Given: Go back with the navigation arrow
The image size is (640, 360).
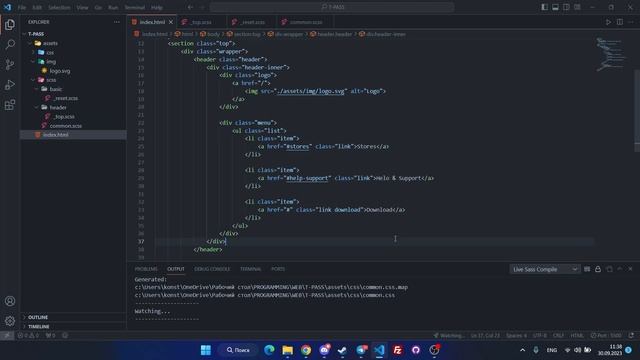Looking at the screenshot, I should (191, 7).
